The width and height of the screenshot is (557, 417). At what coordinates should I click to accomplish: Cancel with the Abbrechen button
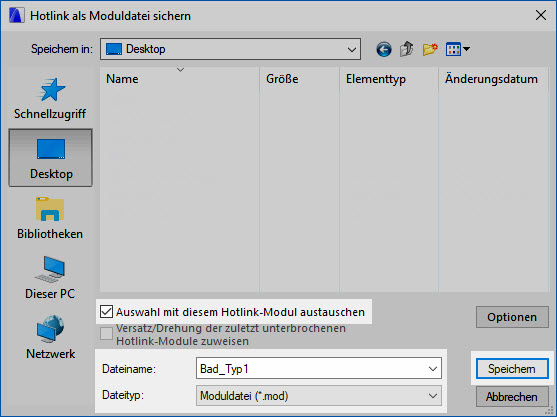coord(512,396)
